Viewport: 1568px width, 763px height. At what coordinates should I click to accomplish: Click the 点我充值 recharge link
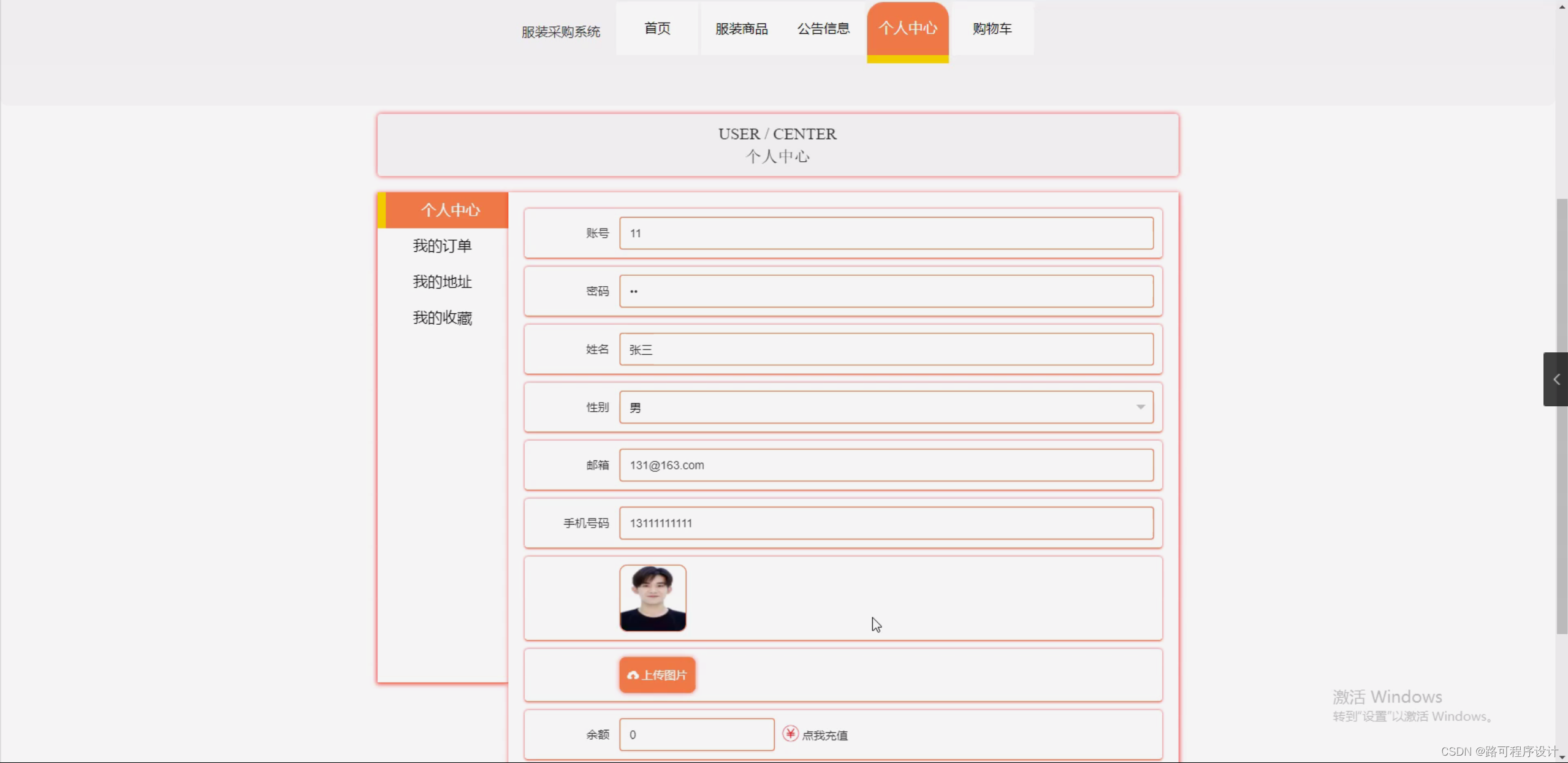[824, 734]
